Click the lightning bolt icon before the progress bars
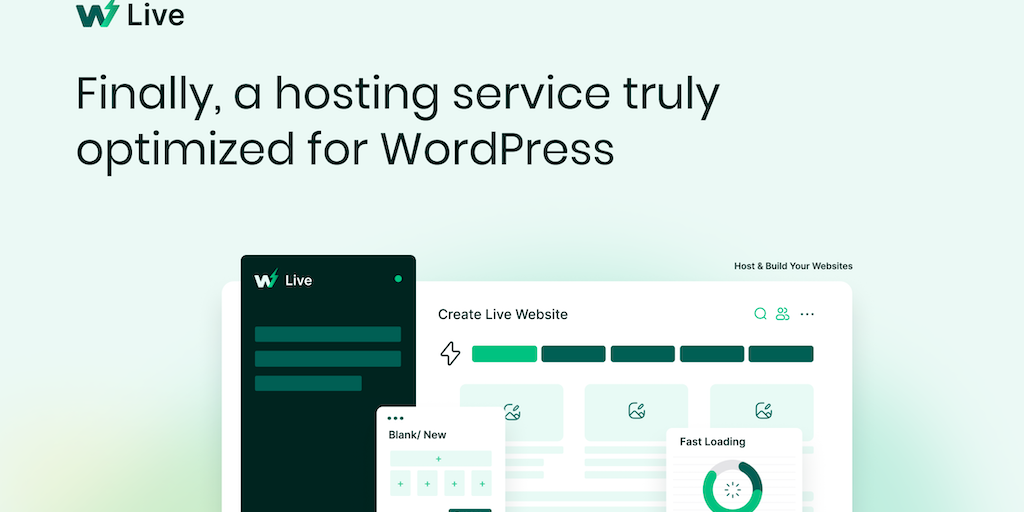The image size is (1024, 512). point(450,353)
